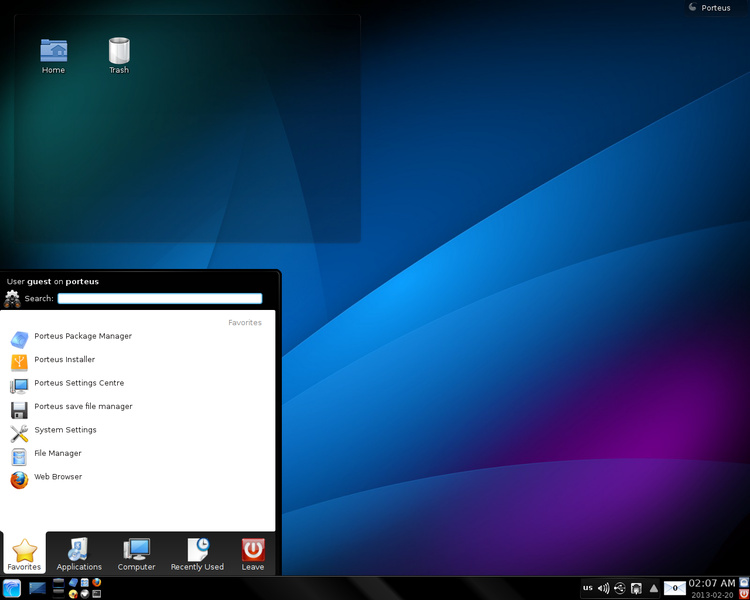
Task: Switch to the Applications tab
Action: (79, 554)
